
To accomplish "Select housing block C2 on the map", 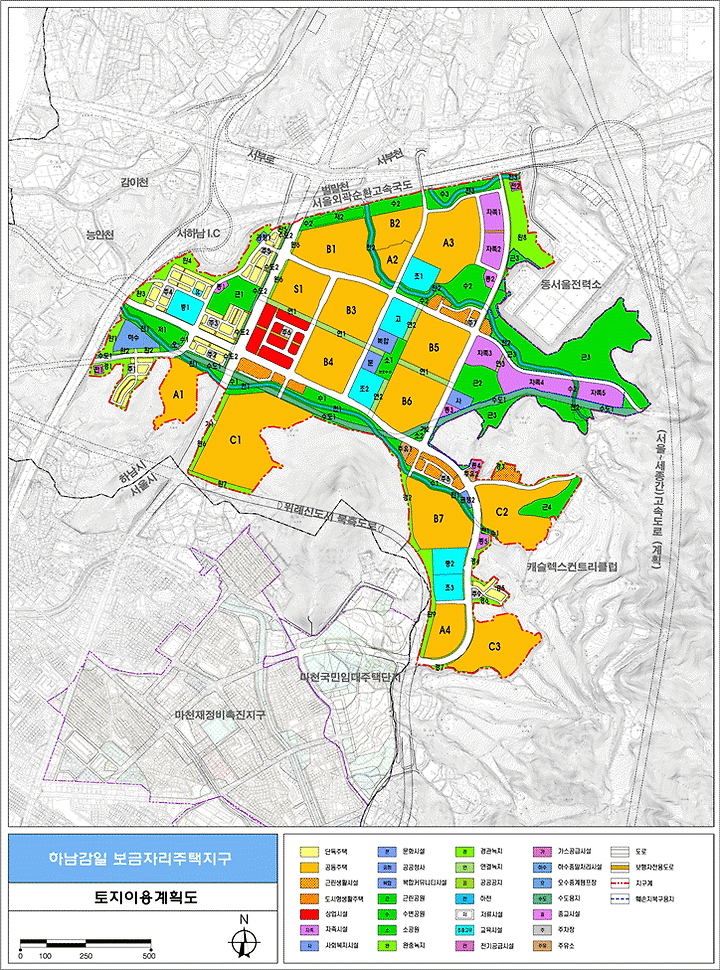I will tap(502, 512).
